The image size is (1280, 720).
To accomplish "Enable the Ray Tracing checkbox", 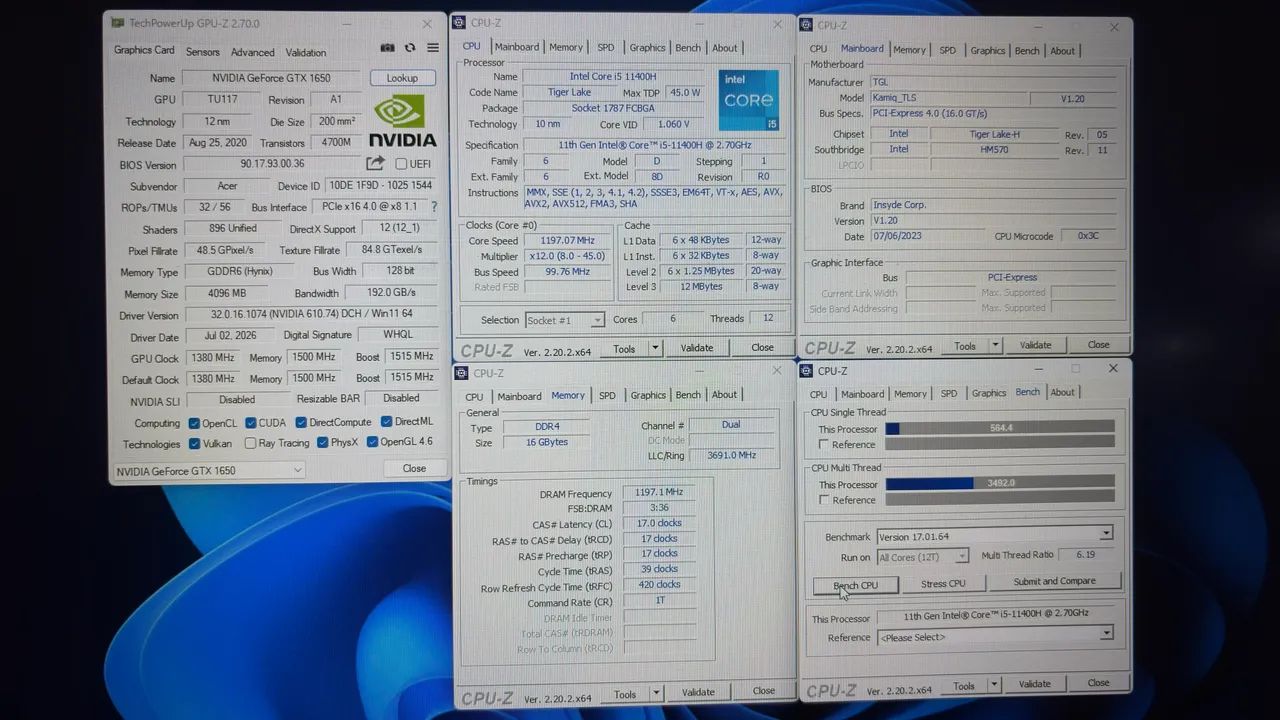I will [250, 443].
